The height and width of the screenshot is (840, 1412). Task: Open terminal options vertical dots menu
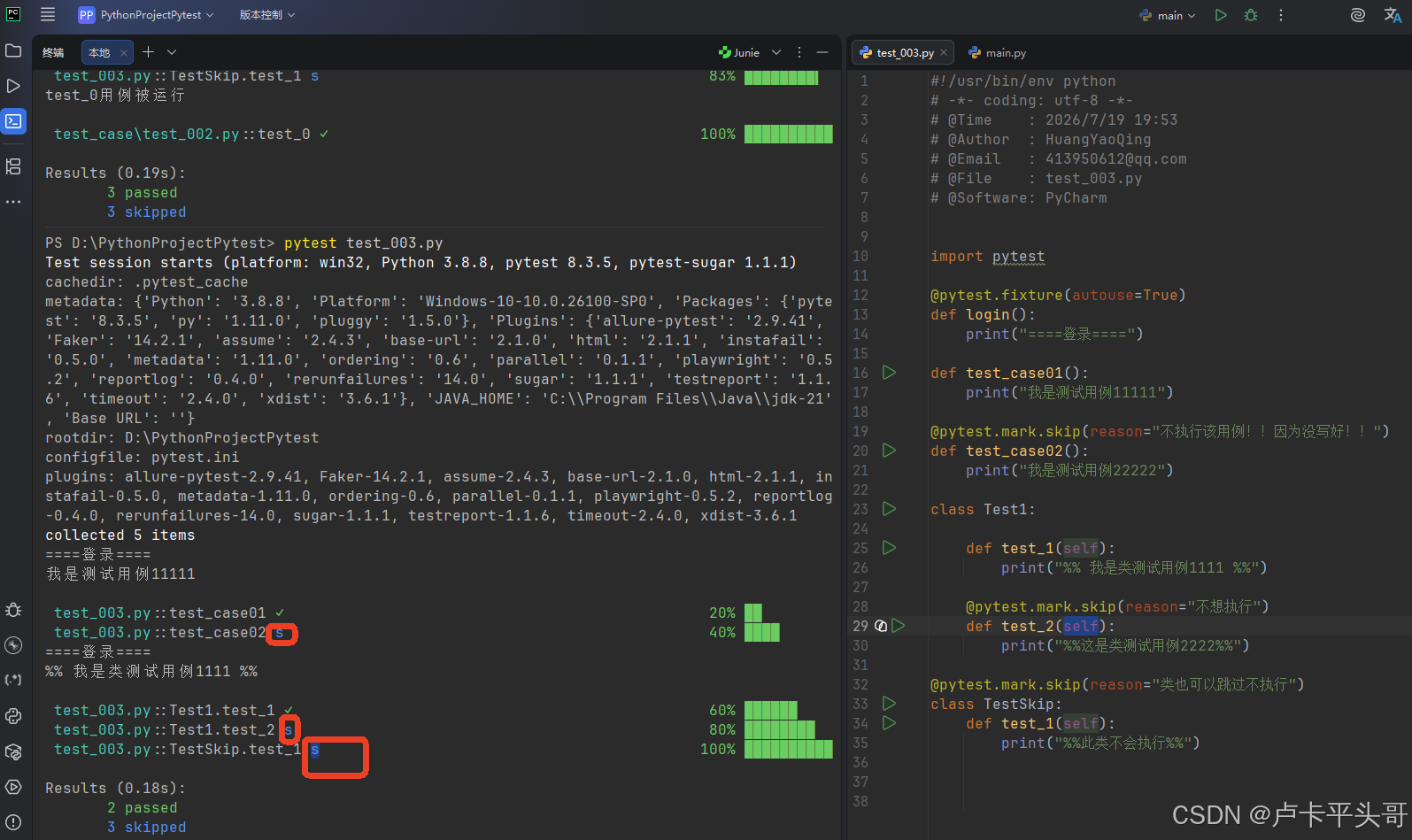point(799,52)
